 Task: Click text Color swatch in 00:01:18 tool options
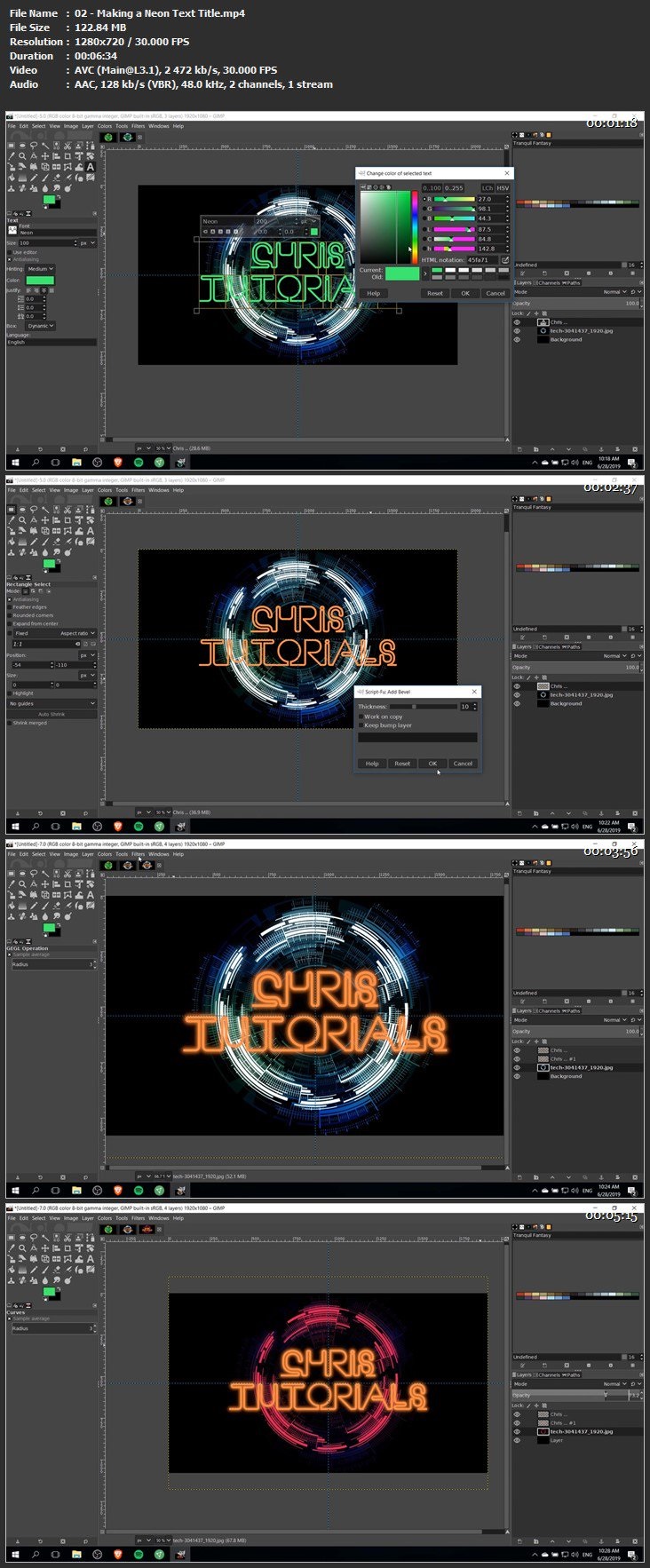(x=40, y=281)
